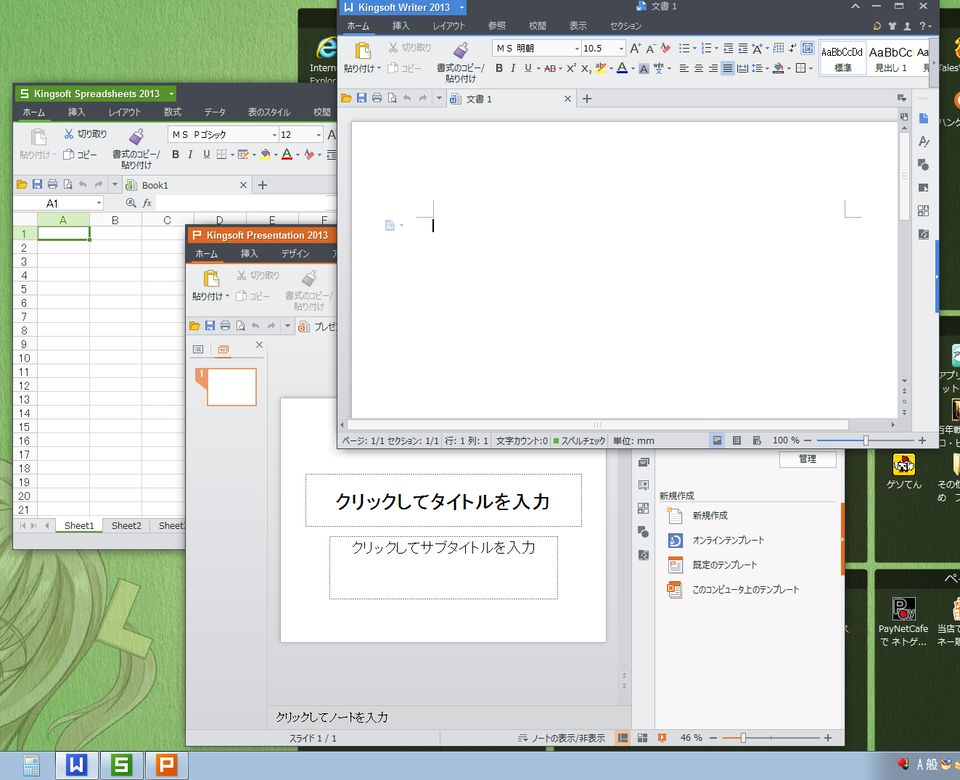Click the save icon in Spreadsheets quick toolbar

pos(37,184)
